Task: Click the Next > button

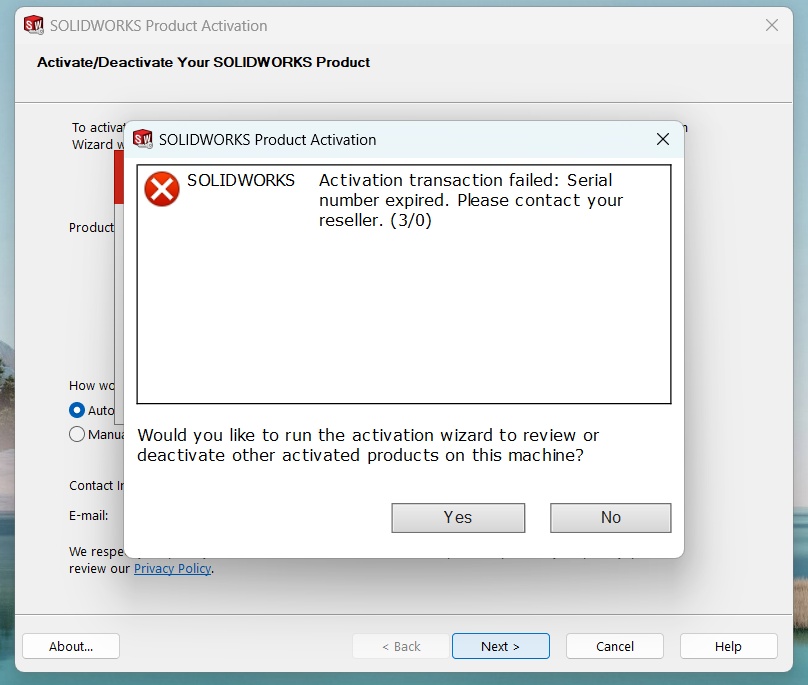Action: point(501,646)
